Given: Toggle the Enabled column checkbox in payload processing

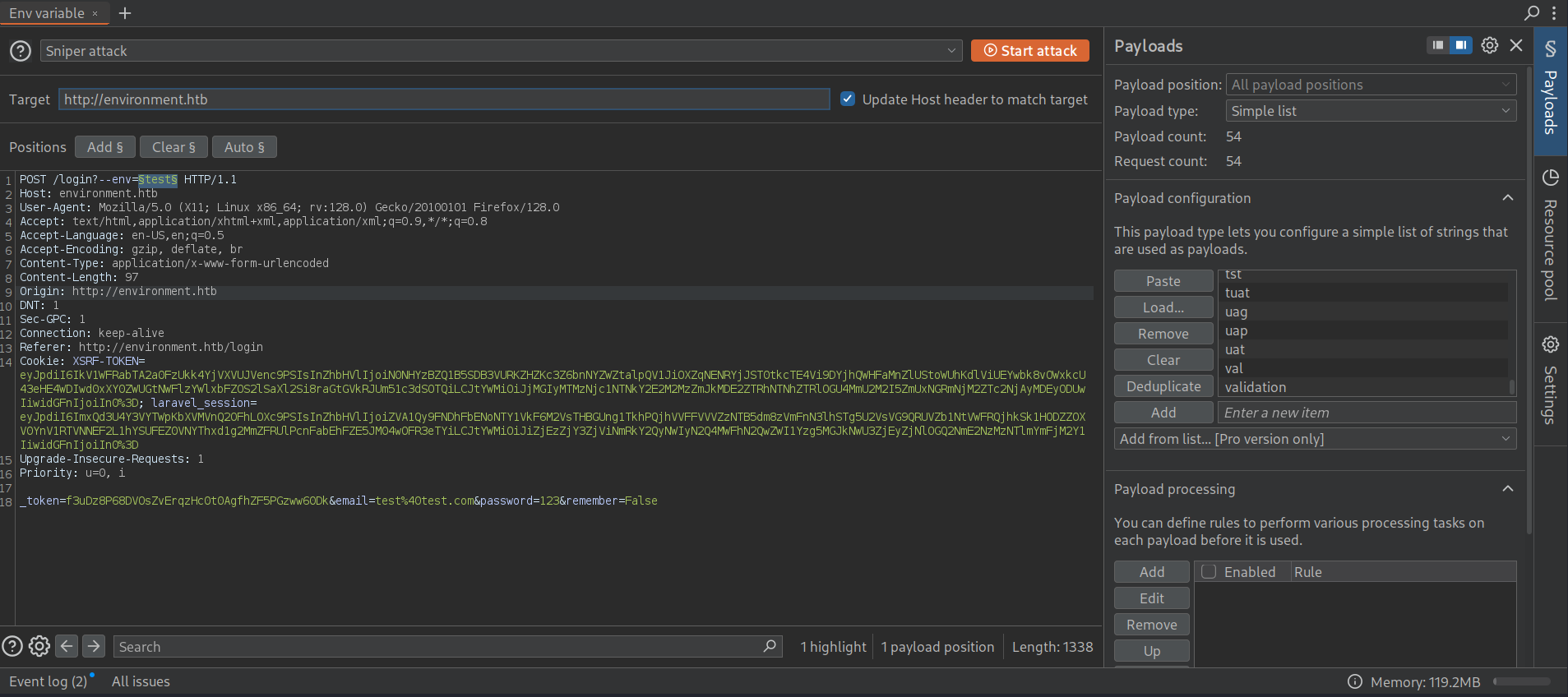Looking at the screenshot, I should (1209, 571).
